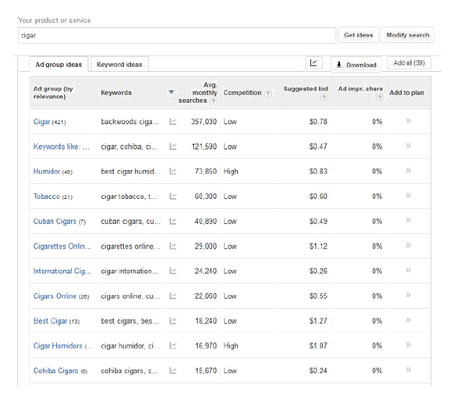Open trend chart for Tobacco row
This screenshot has height=397, width=460.
click(x=173, y=196)
